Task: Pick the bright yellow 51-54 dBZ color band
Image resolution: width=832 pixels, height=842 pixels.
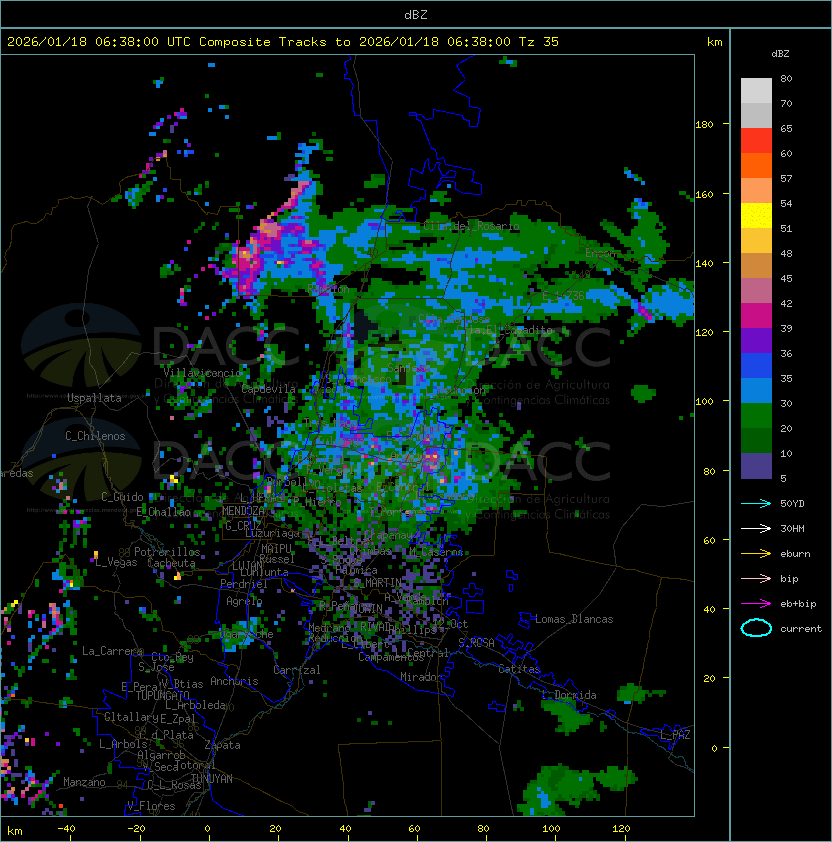Action: [x=756, y=215]
